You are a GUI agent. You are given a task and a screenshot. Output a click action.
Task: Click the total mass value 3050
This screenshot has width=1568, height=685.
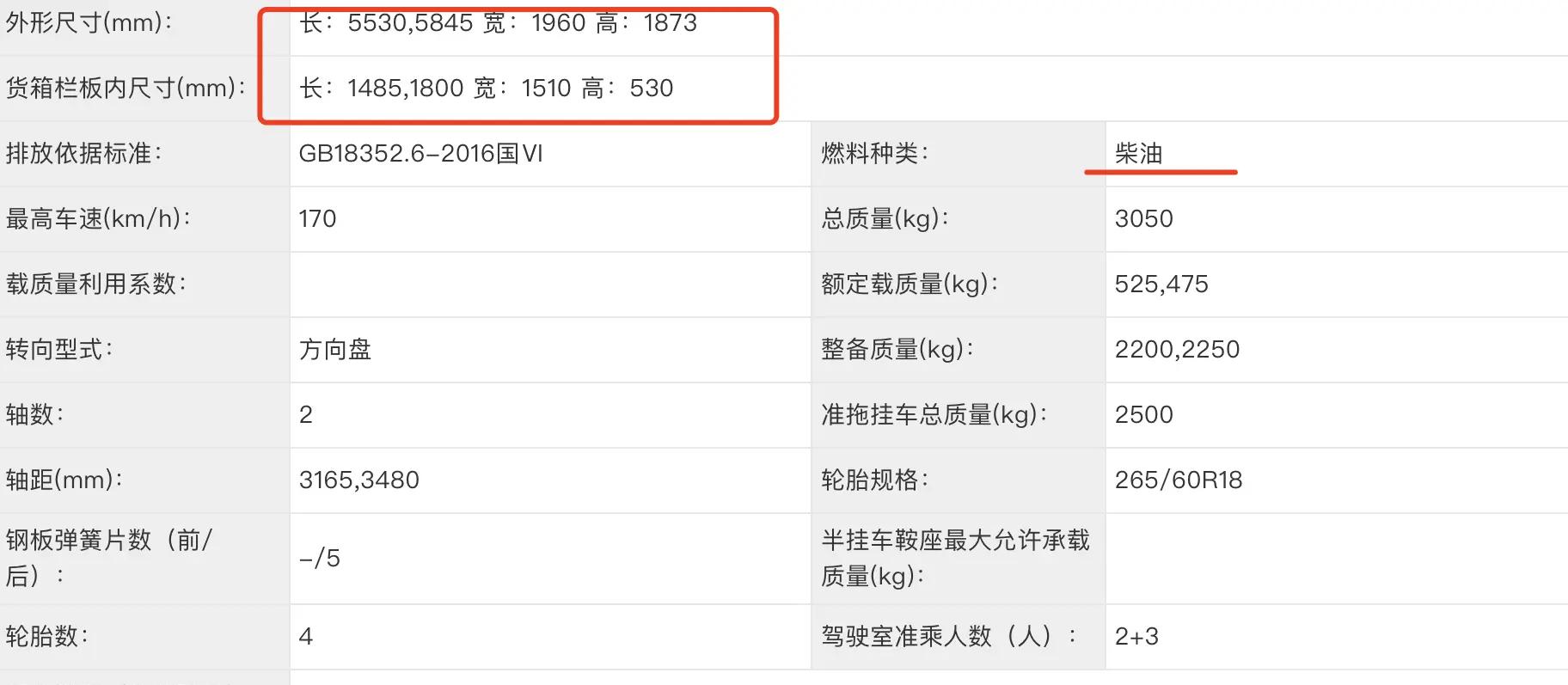[x=1143, y=219]
